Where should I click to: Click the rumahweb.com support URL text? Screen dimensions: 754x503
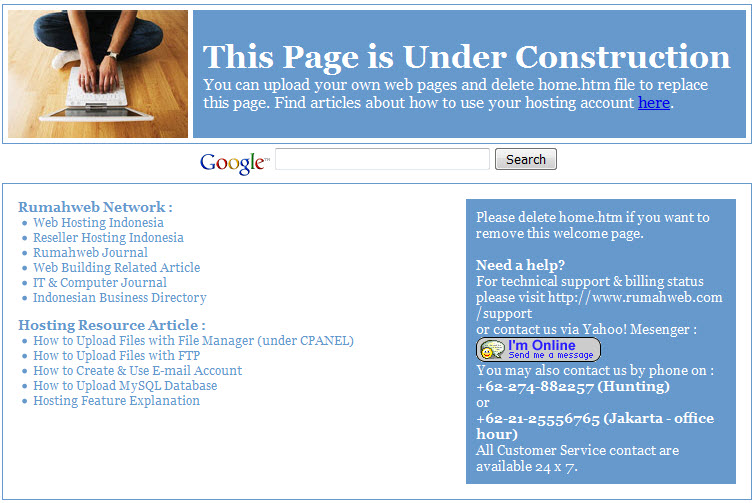(x=599, y=305)
